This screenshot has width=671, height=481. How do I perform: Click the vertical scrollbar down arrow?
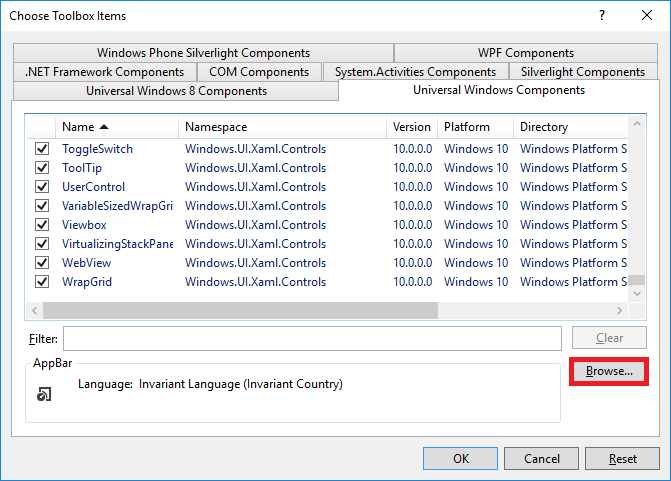click(638, 292)
